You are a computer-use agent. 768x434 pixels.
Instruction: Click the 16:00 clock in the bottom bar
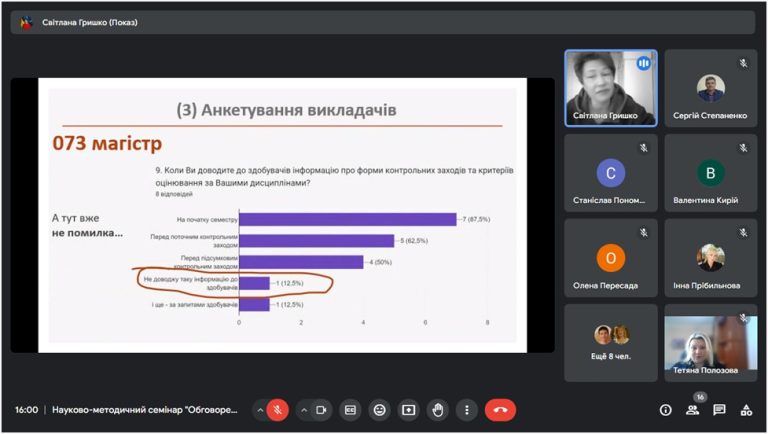26,410
